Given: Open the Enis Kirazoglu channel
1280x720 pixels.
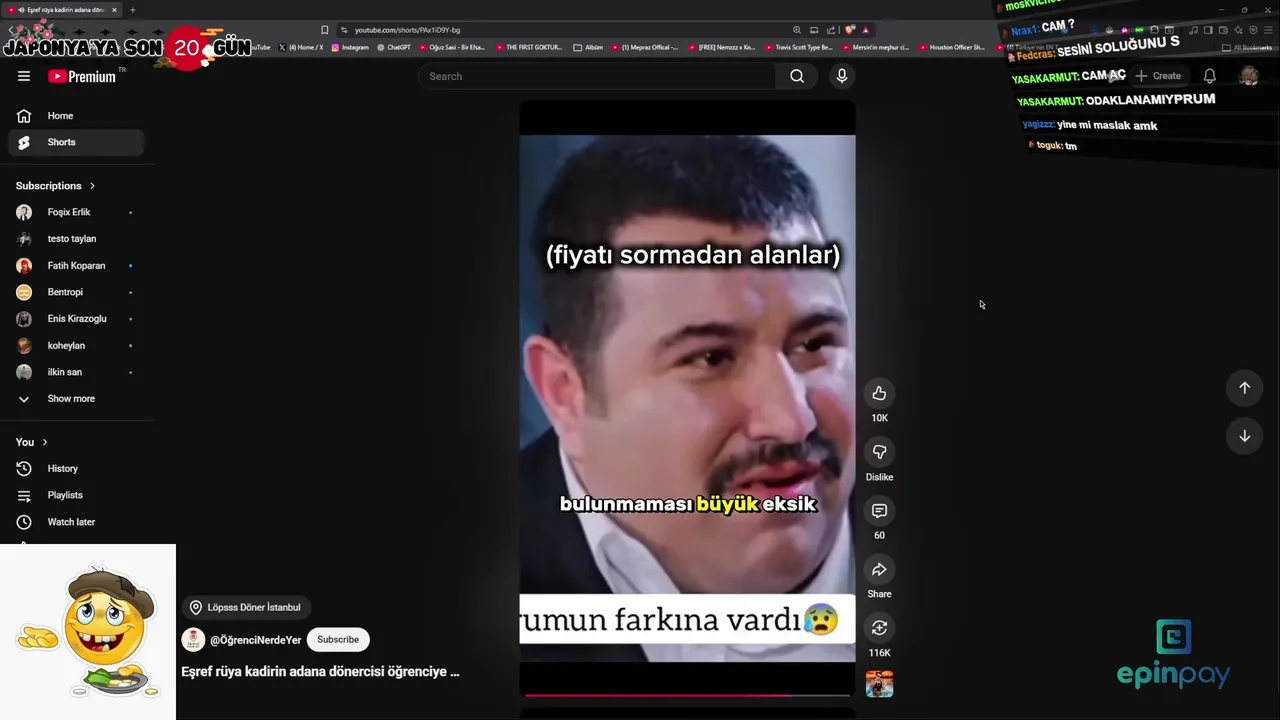Looking at the screenshot, I should coord(76,319).
